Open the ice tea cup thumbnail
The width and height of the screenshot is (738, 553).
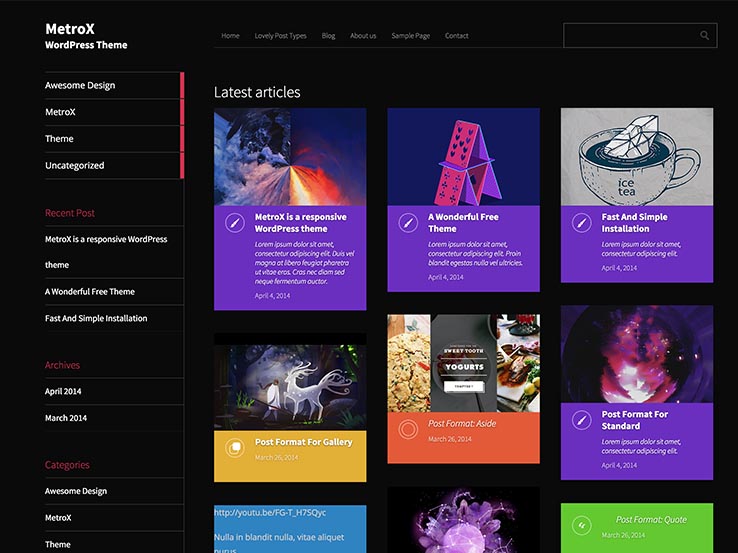(637, 157)
